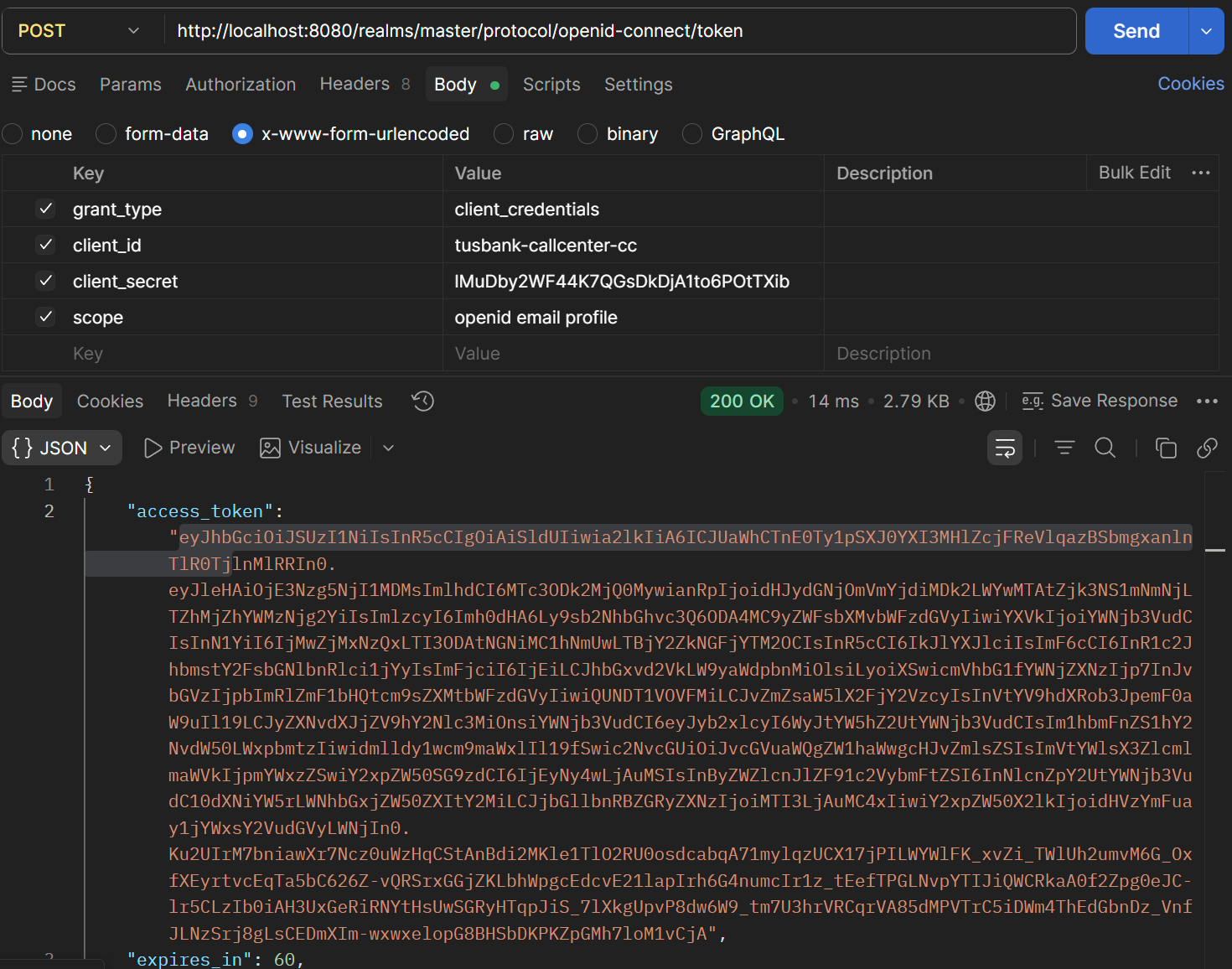Viewport: 1232px width, 969px height.
Task: Open the request Settings tab
Action: point(639,85)
